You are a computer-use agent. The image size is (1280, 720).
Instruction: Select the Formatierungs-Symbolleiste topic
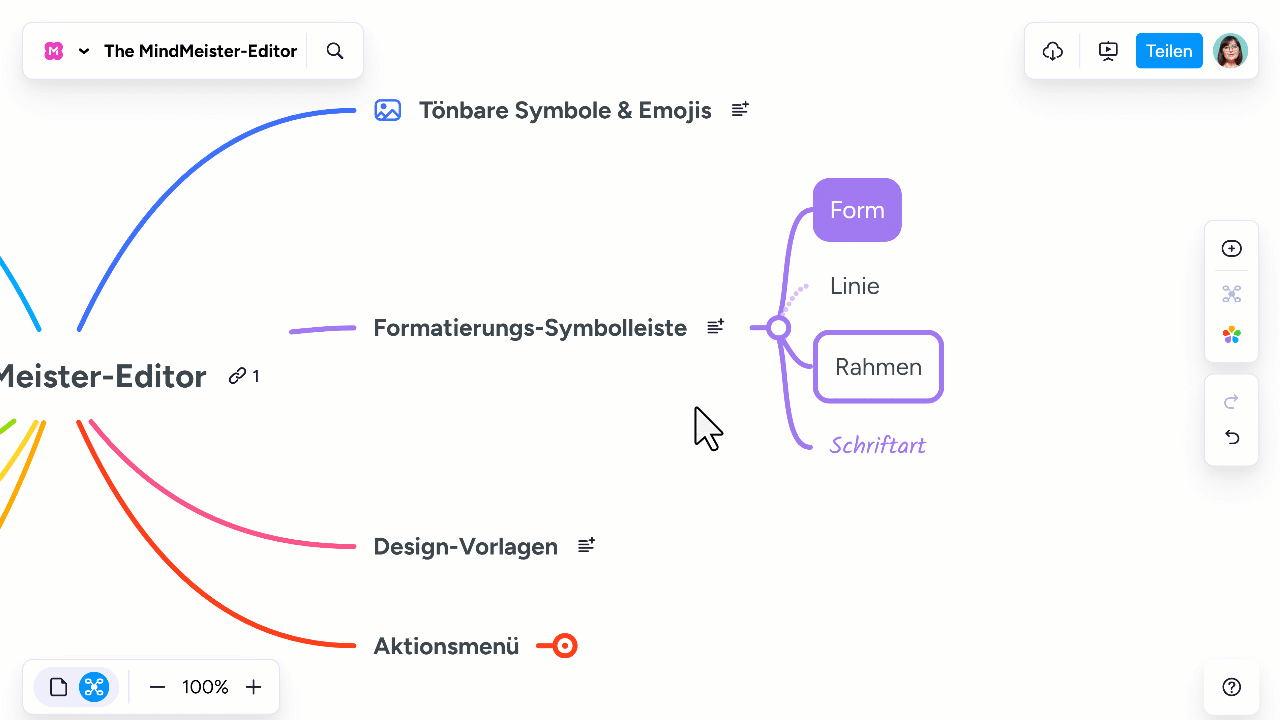[530, 328]
